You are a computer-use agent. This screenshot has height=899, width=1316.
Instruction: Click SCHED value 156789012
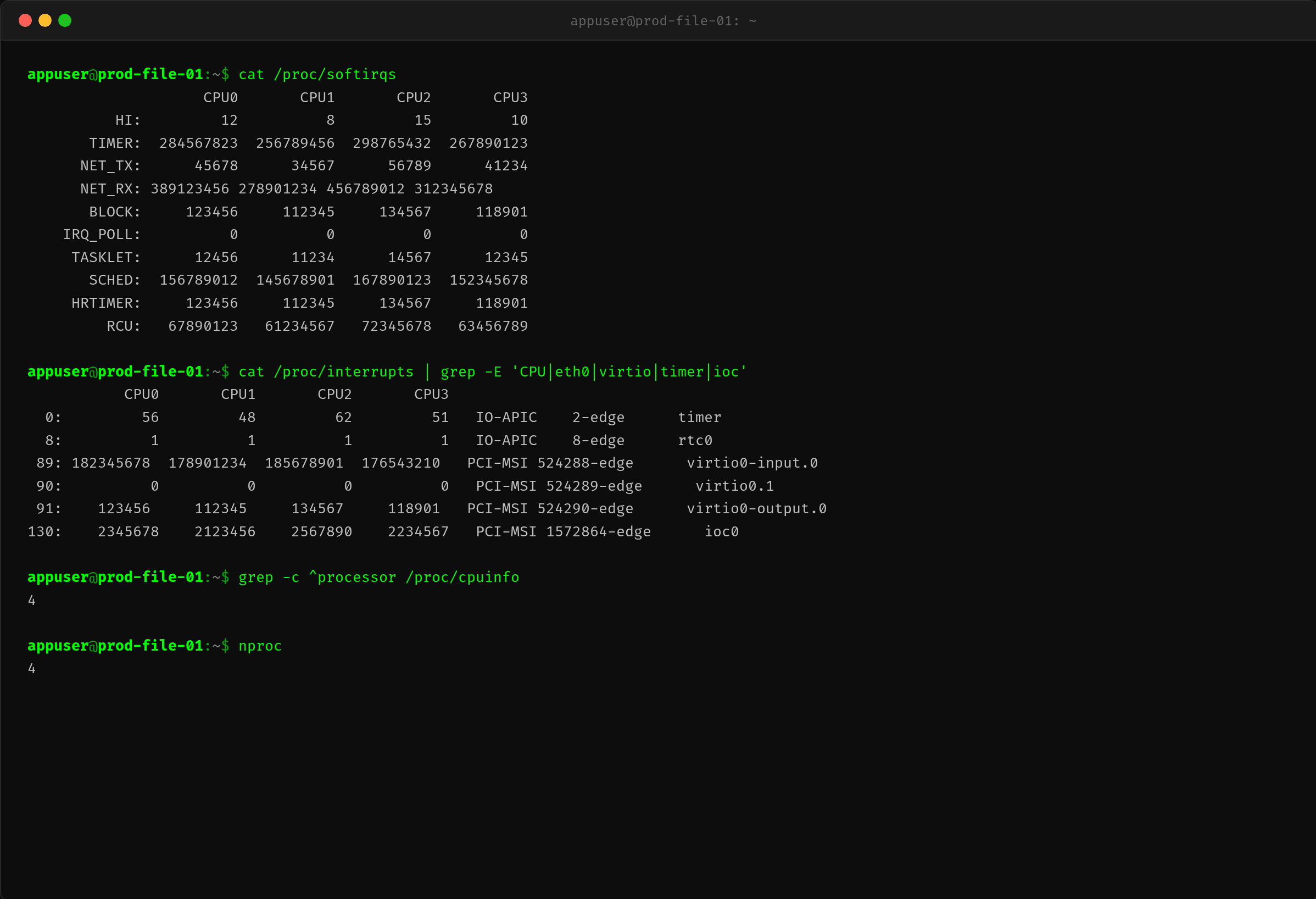(x=199, y=280)
